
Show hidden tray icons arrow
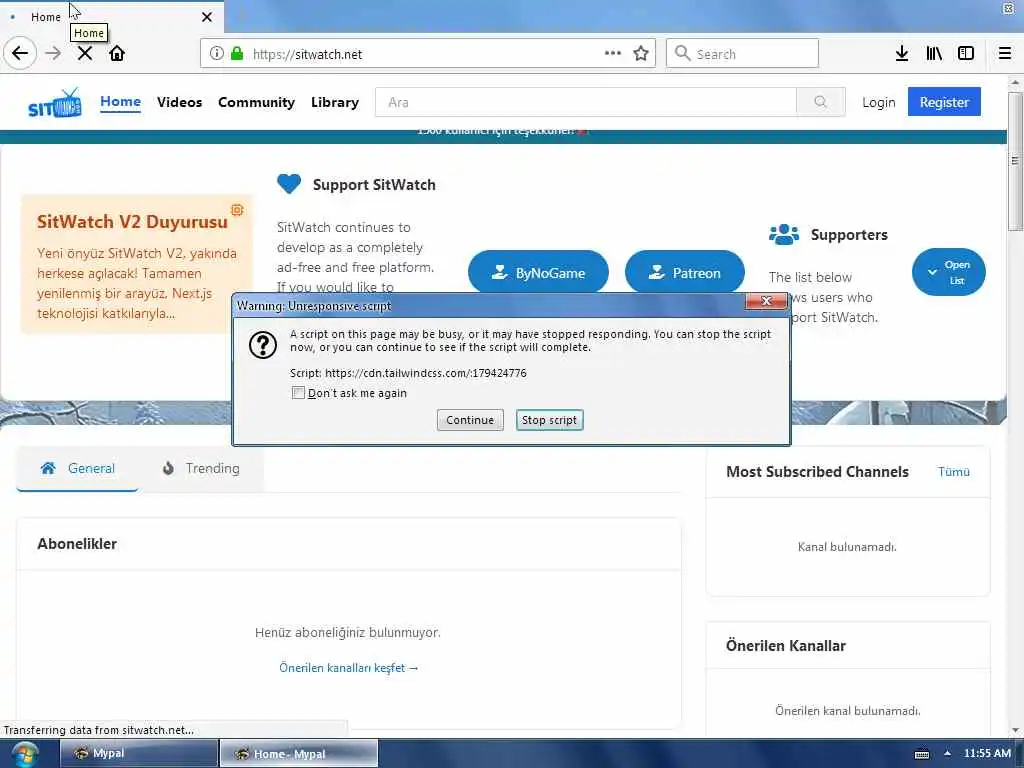947,753
